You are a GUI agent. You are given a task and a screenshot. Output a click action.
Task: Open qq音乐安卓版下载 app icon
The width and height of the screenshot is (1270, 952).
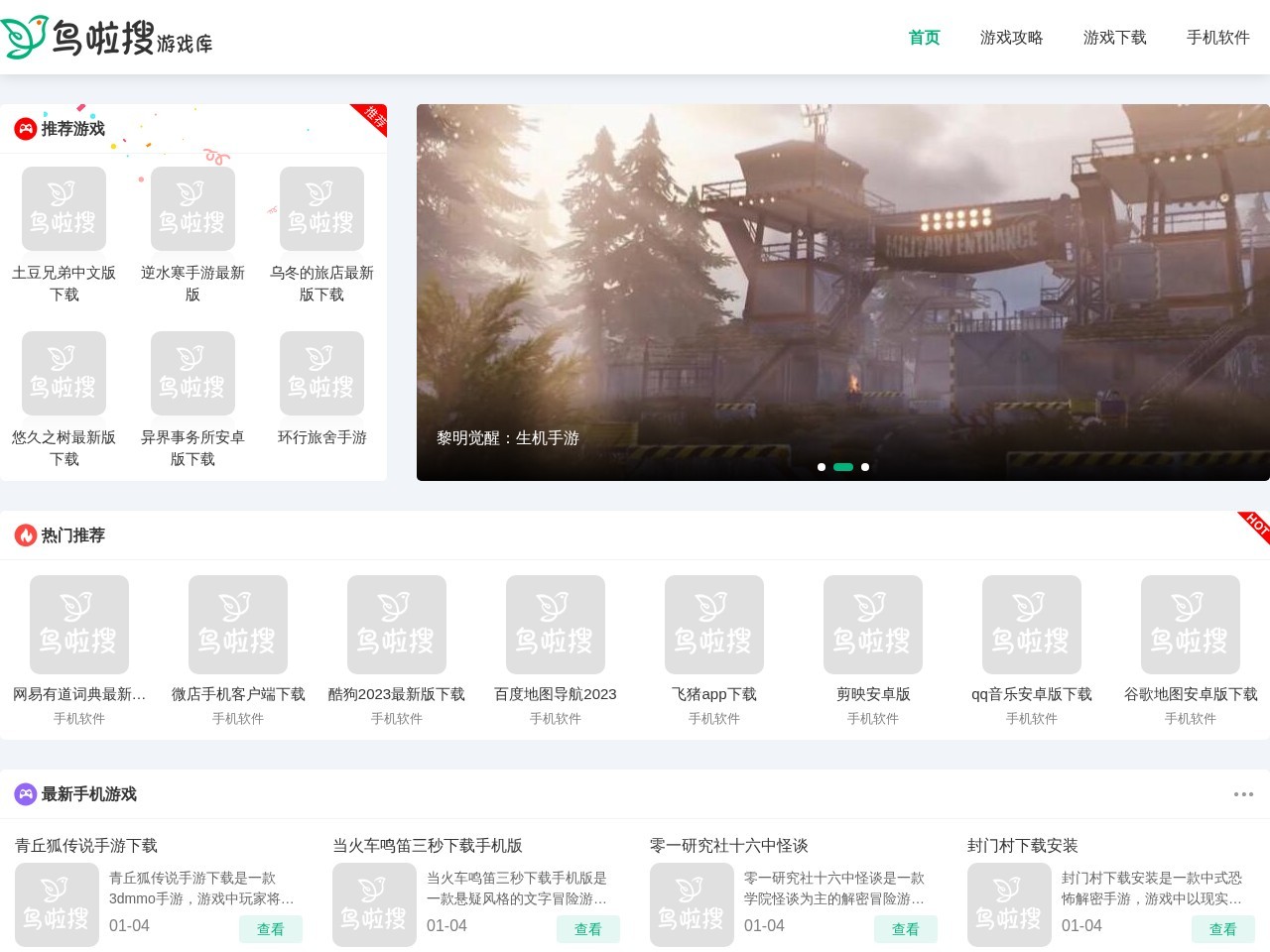1031,625
